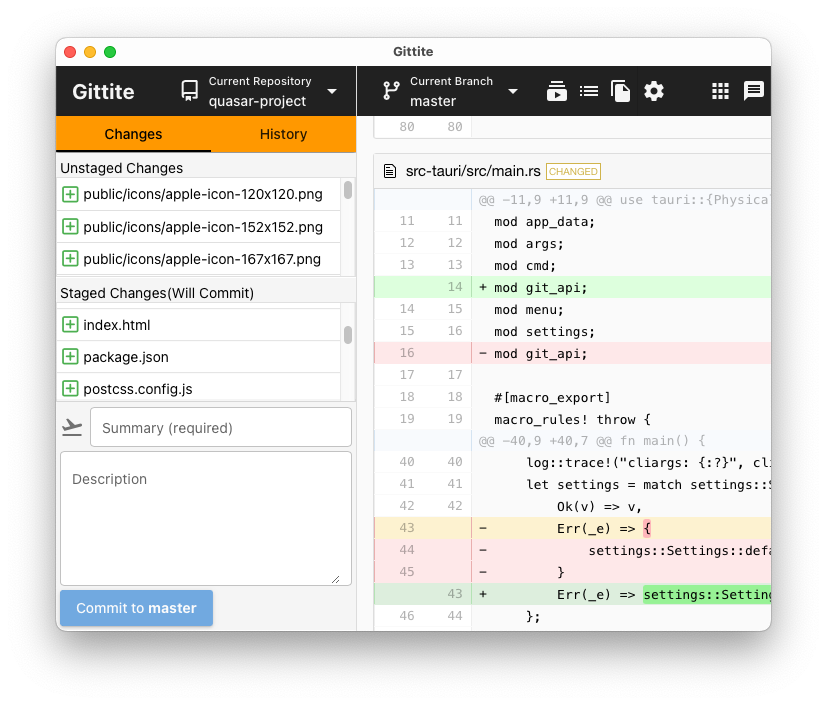Select staged file package.json
827x705 pixels.
tap(198, 356)
